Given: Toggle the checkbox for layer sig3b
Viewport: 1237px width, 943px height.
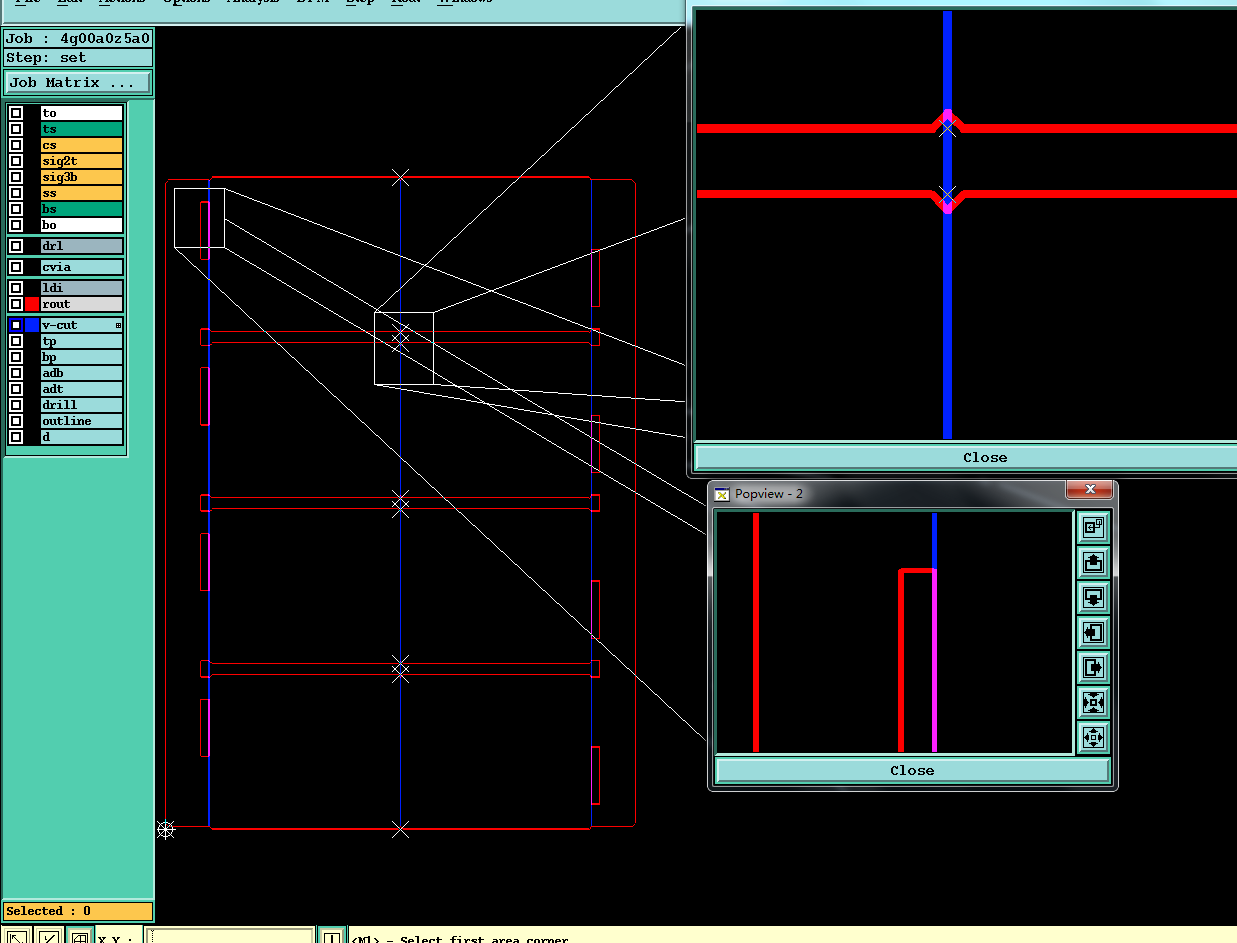Looking at the screenshot, I should point(16,177).
